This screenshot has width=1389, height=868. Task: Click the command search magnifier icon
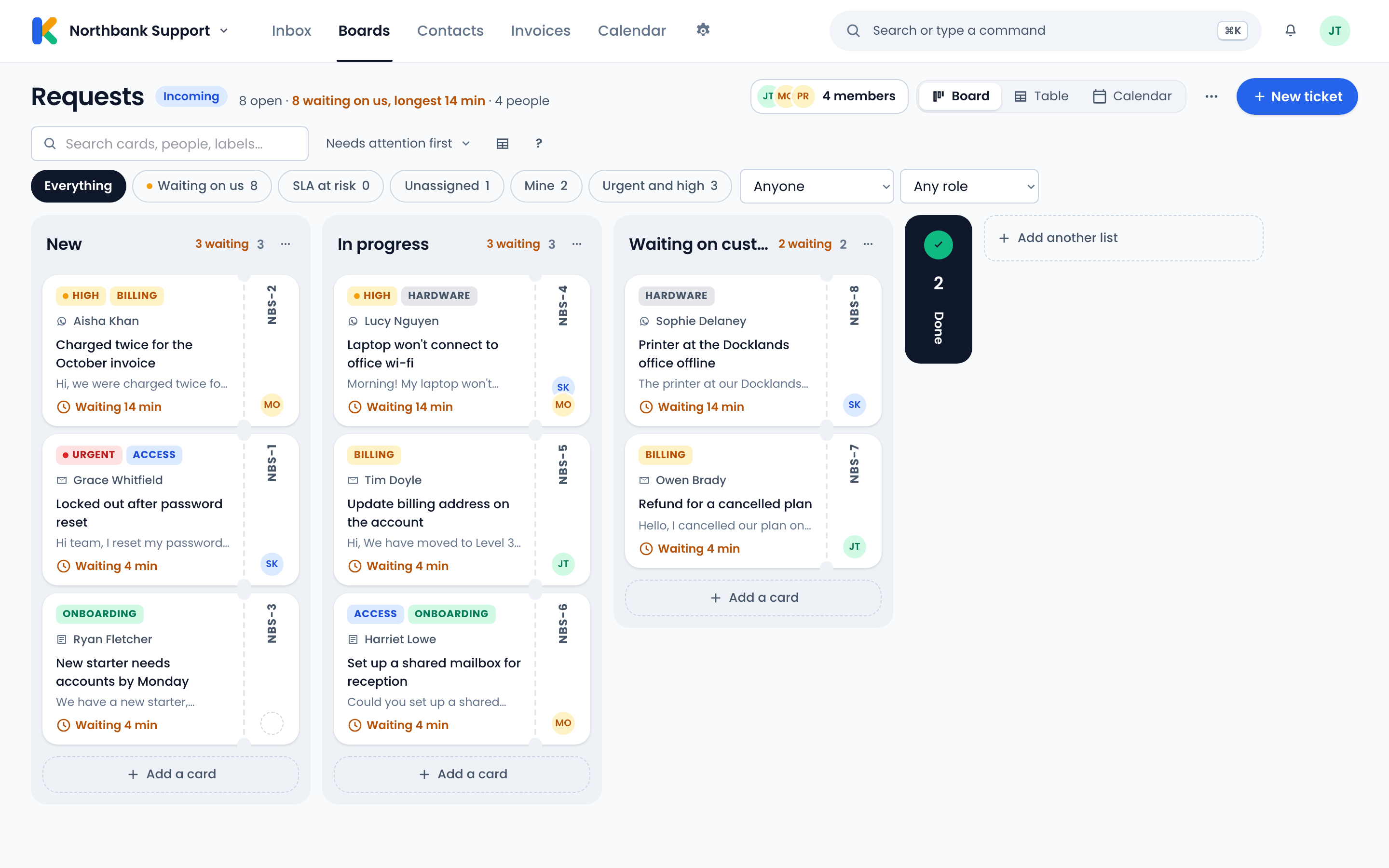[854, 30]
